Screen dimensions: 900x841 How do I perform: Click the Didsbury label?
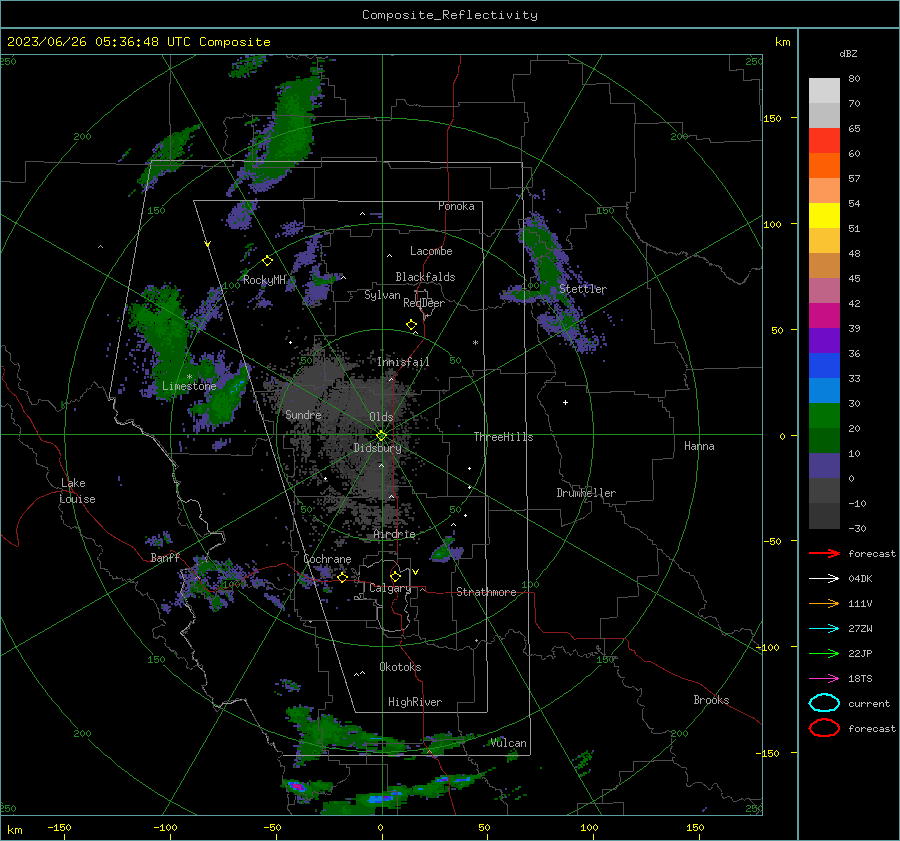(x=377, y=448)
